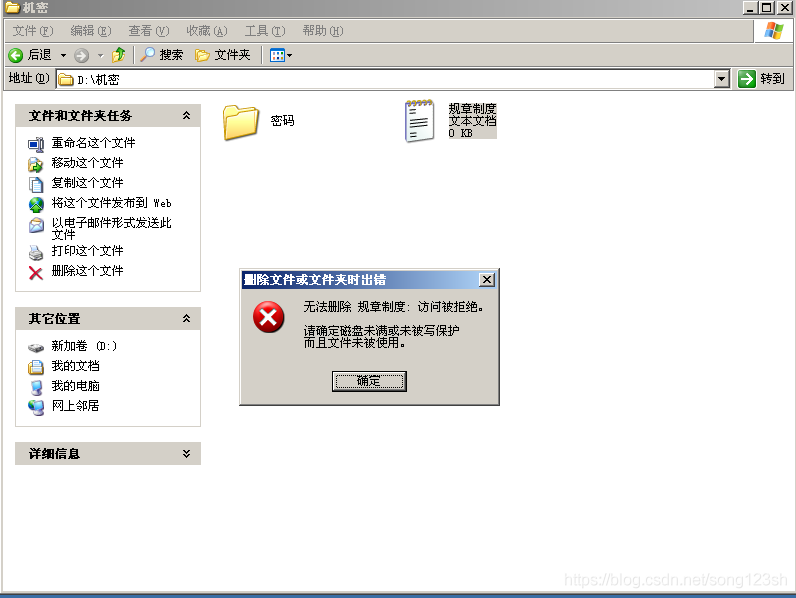The height and width of the screenshot is (598, 796).
Task: Open the 搜索 search toolbar button
Action: 161,54
